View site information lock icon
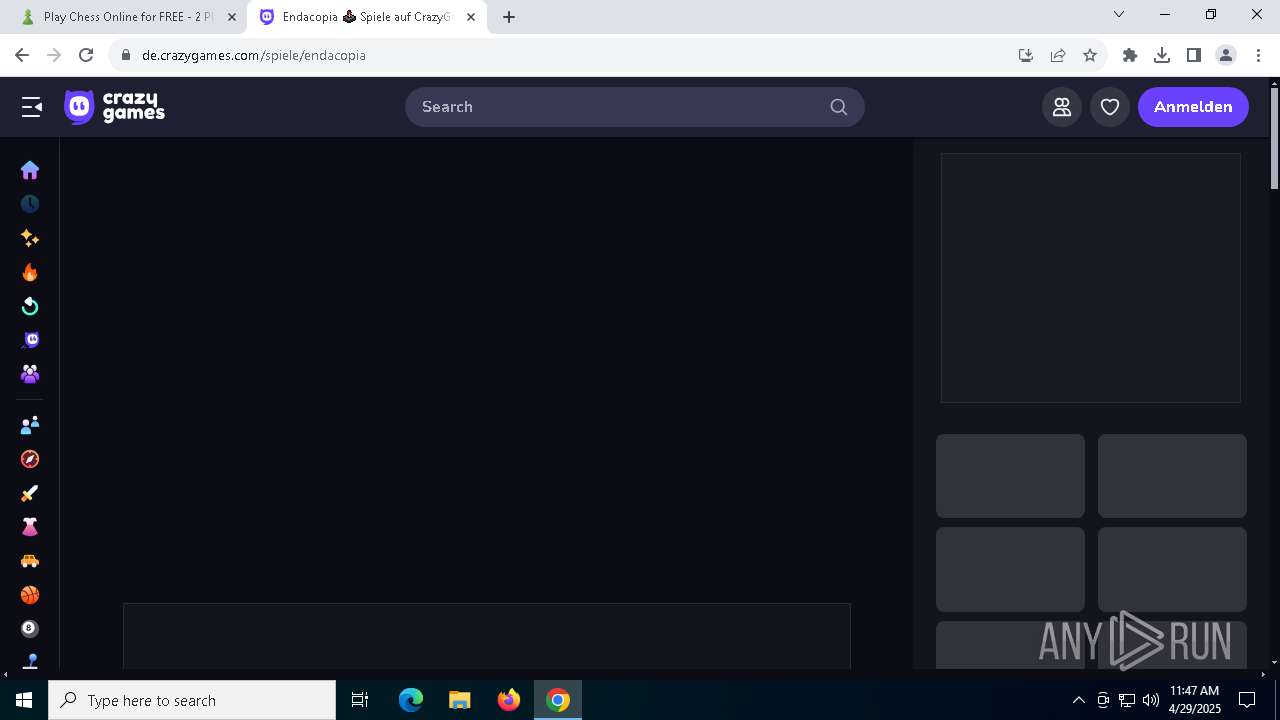The width and height of the screenshot is (1280, 720). [x=126, y=55]
